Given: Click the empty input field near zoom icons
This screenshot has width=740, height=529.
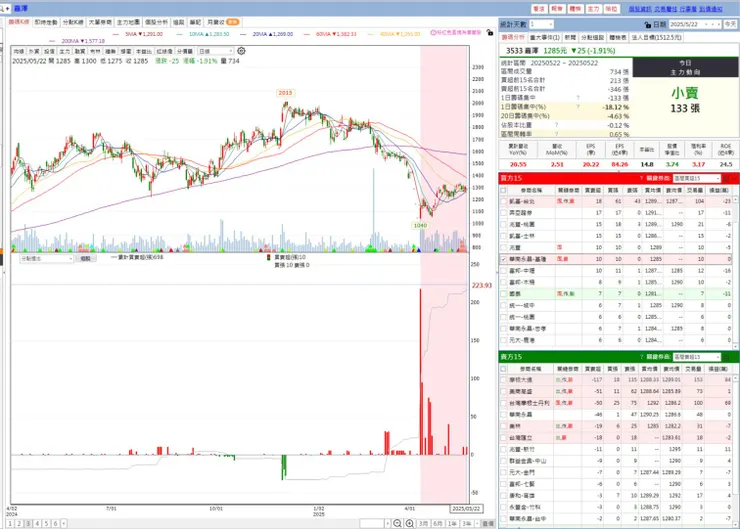Looking at the screenshot, I should coord(372,523).
